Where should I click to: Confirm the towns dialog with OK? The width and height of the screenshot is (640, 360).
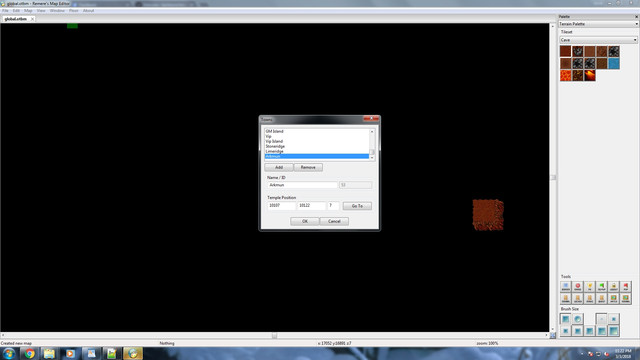[x=305, y=221]
